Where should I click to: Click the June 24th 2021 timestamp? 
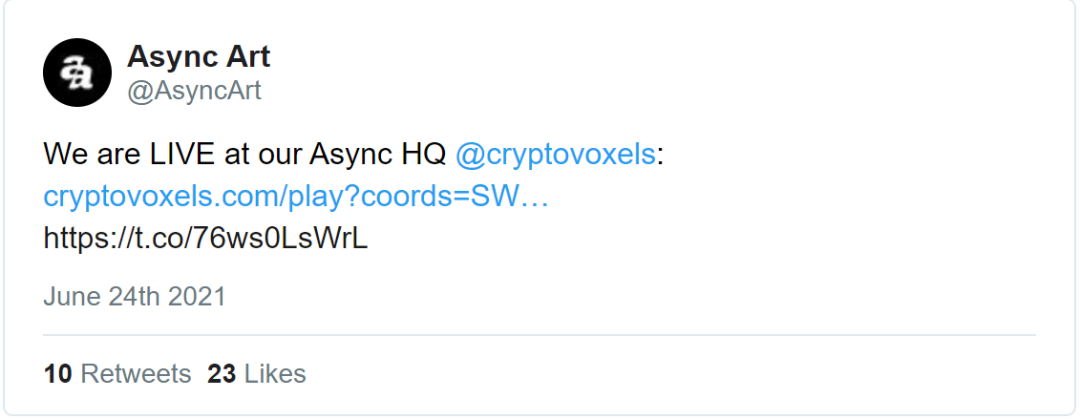(x=134, y=296)
